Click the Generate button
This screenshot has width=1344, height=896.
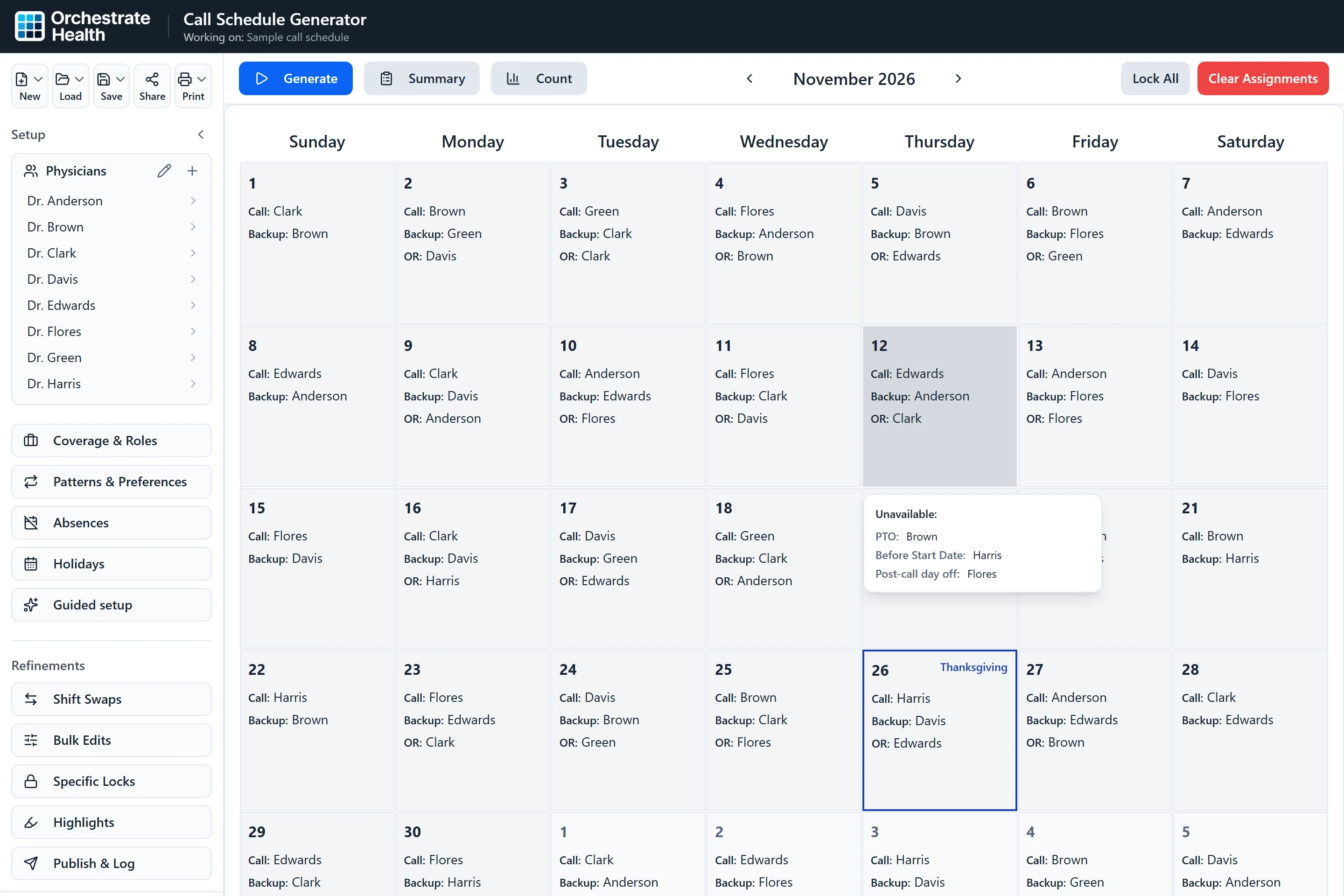tap(295, 78)
